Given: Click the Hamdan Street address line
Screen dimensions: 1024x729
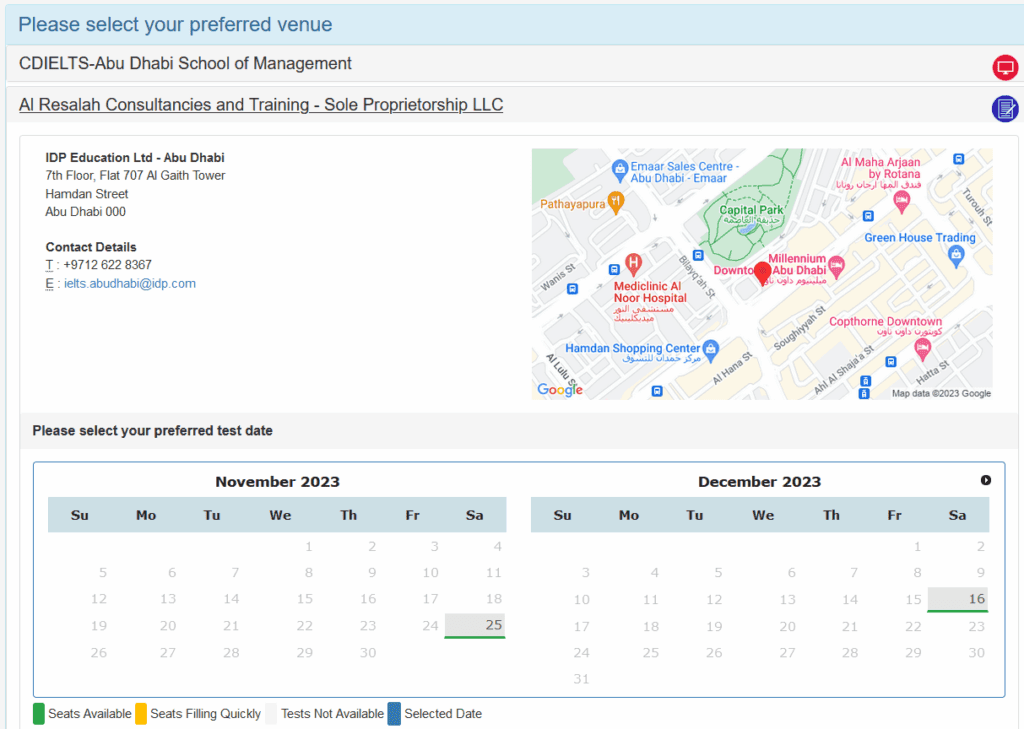Looking at the screenshot, I should (87, 194).
